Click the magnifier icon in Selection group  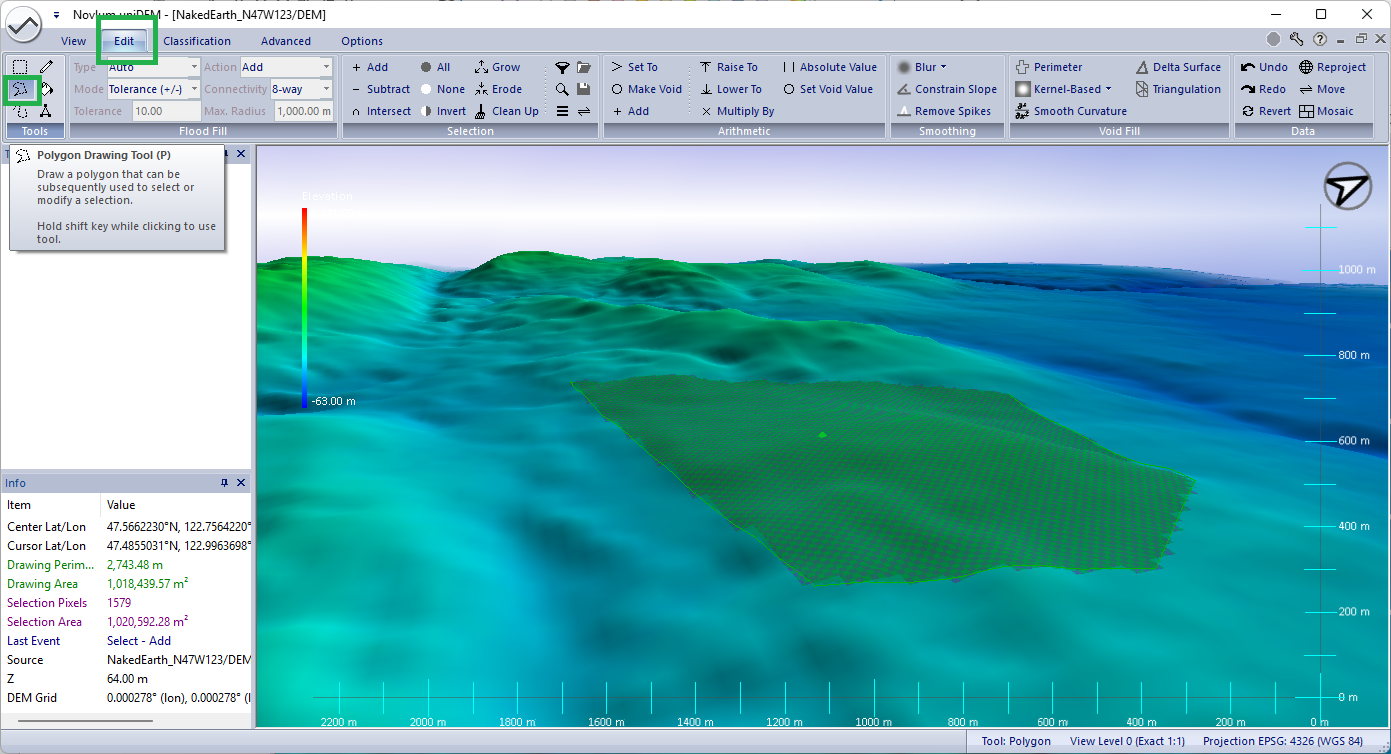tap(562, 89)
